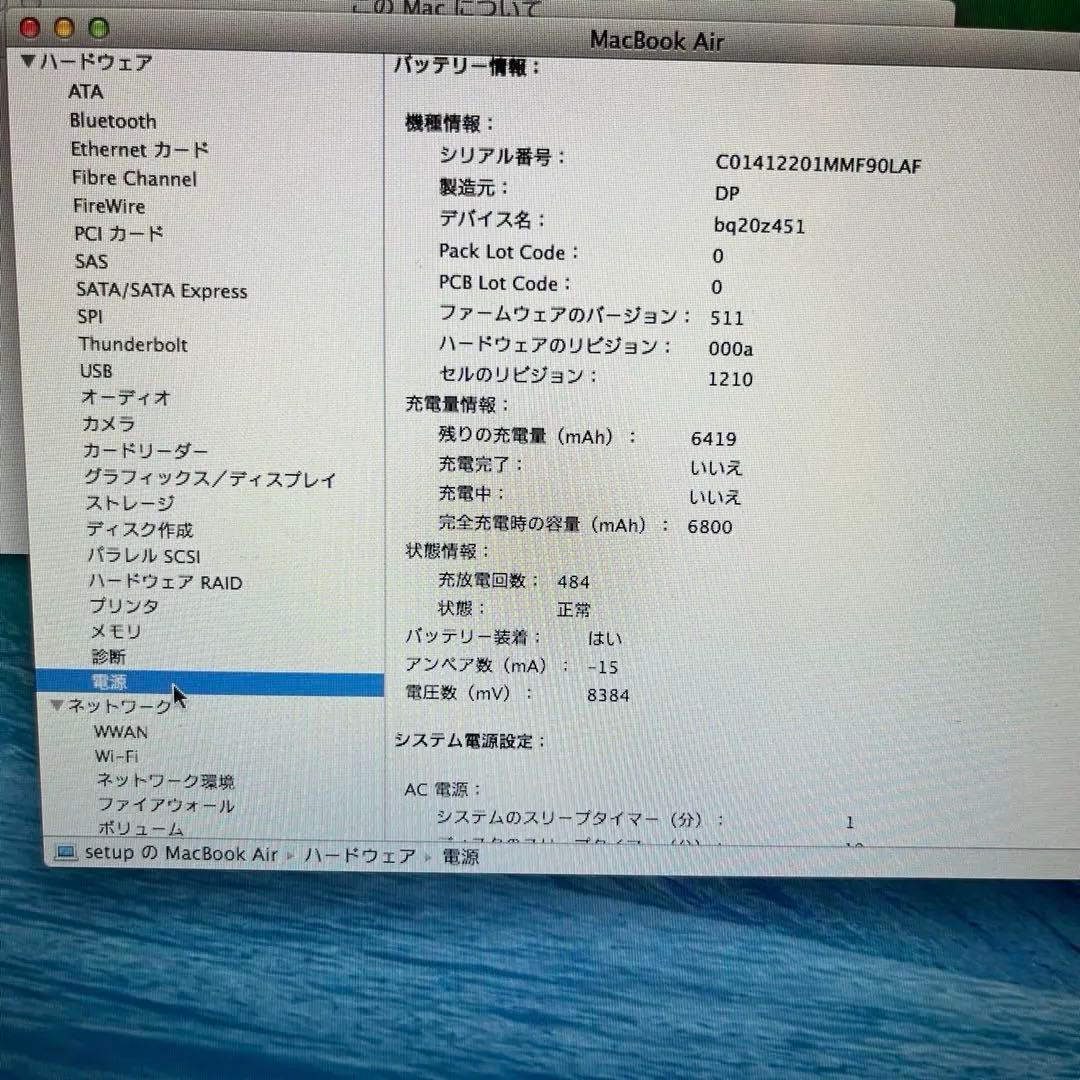
Task: Select Fibre Channel in the sidebar
Action: (x=133, y=178)
